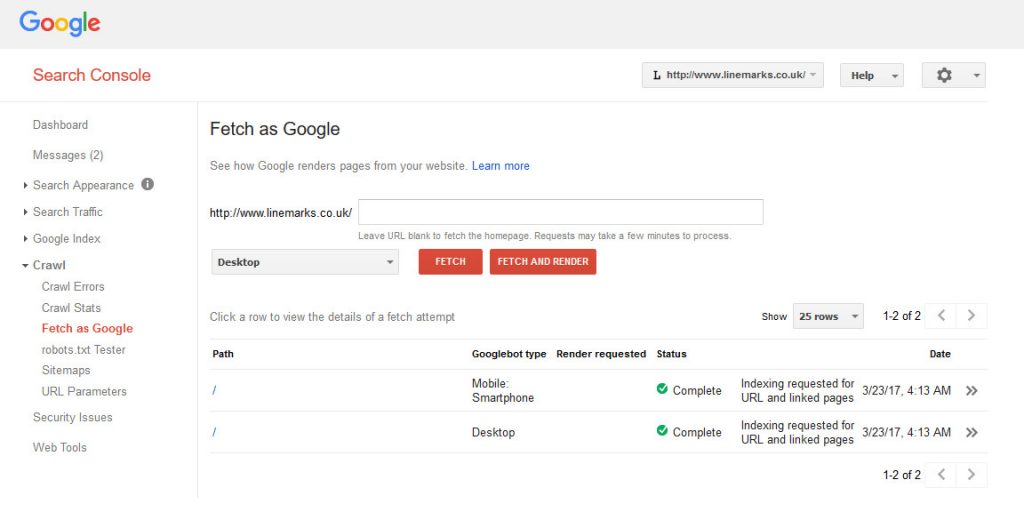The height and width of the screenshot is (528, 1024).
Task: Open Security Issues
Action: (x=72, y=418)
